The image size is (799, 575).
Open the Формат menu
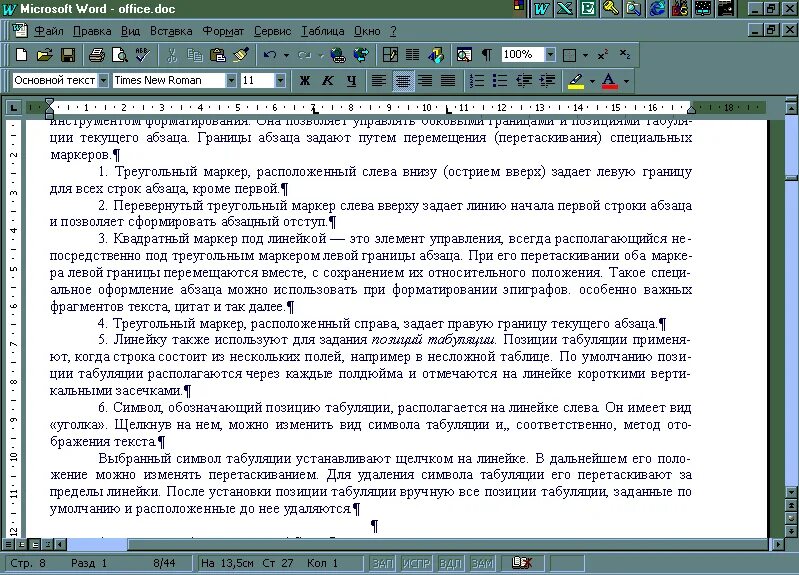click(x=223, y=31)
